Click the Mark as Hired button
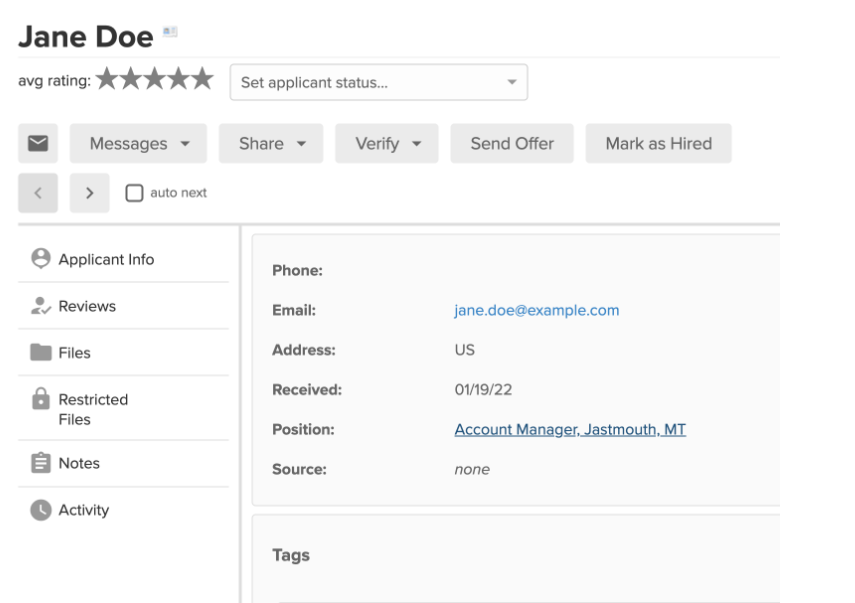Screen dimensions: 855x603 pyautogui.click(x=659, y=143)
